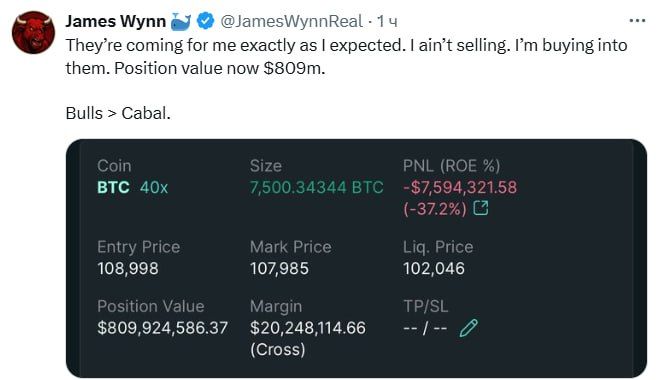
Task: Open the three-dot more options menu
Action: pyautogui.click(x=637, y=20)
